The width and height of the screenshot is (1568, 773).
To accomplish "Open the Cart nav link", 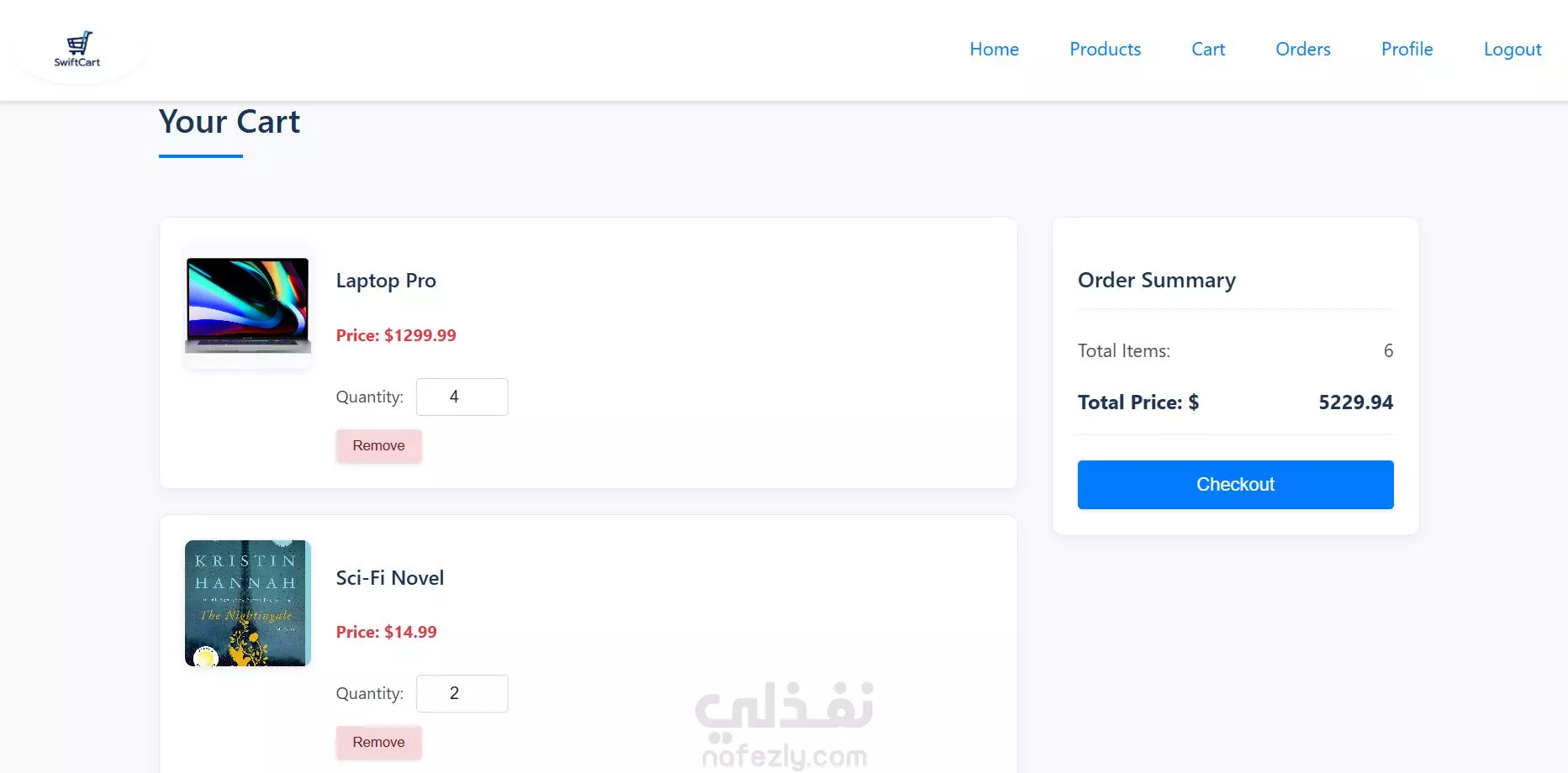I will 1208,50.
